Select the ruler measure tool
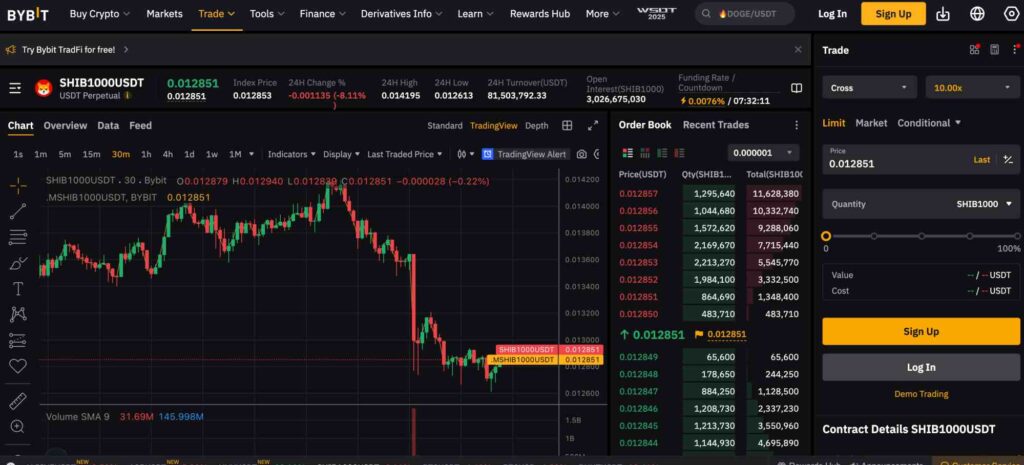The image size is (1024, 465). point(18,401)
